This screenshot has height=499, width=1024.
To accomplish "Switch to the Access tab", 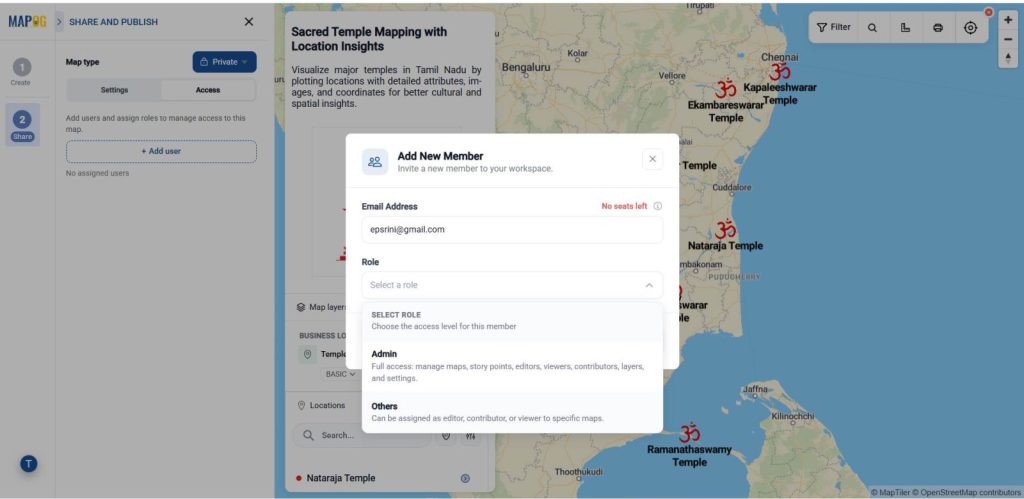I will coord(208,90).
